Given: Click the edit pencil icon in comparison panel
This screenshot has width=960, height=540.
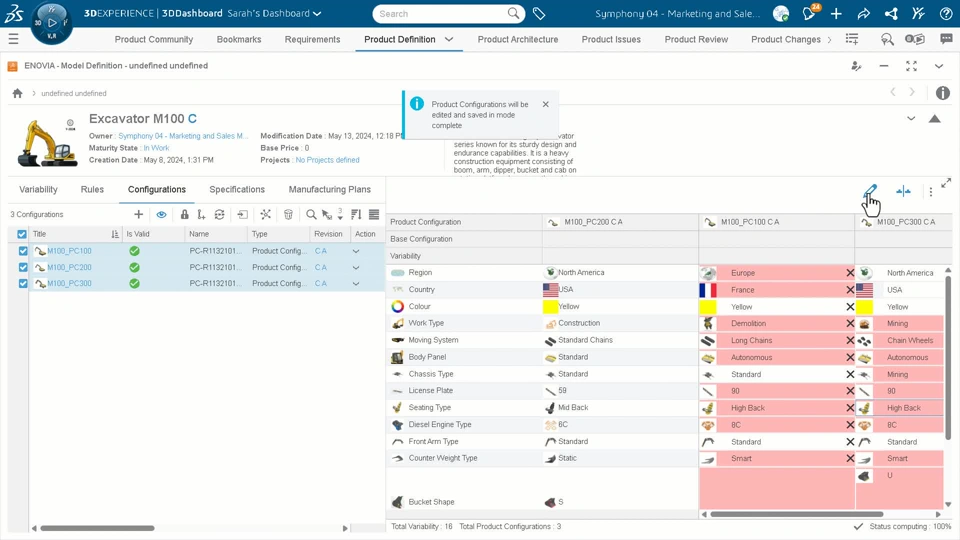Looking at the screenshot, I should (x=870, y=192).
